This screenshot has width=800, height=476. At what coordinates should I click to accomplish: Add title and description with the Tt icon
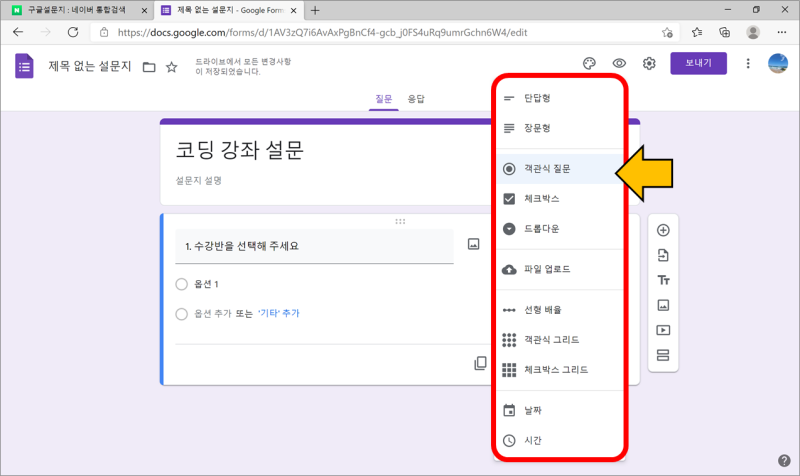tap(663, 280)
